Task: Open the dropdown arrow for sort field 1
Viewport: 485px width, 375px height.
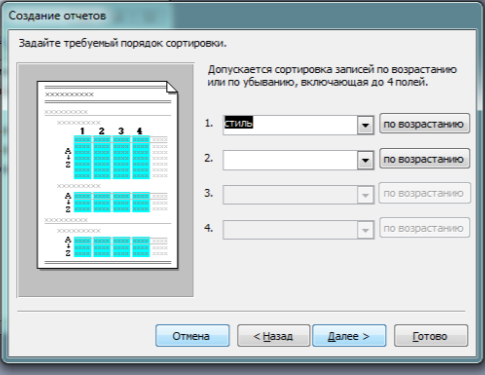Action: tap(365, 125)
